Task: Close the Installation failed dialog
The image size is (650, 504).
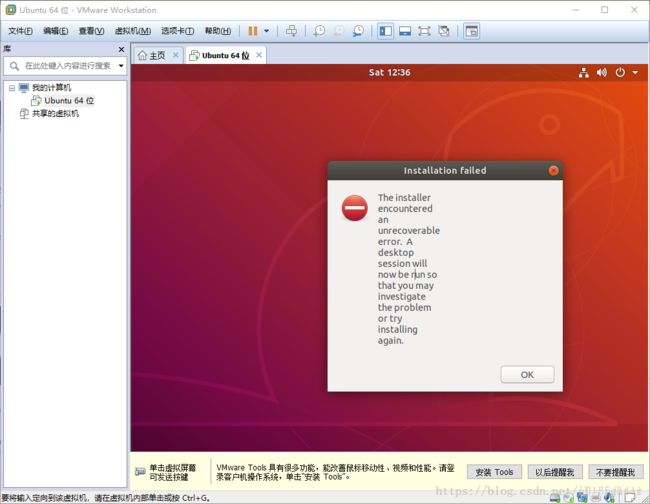Action: [553, 171]
